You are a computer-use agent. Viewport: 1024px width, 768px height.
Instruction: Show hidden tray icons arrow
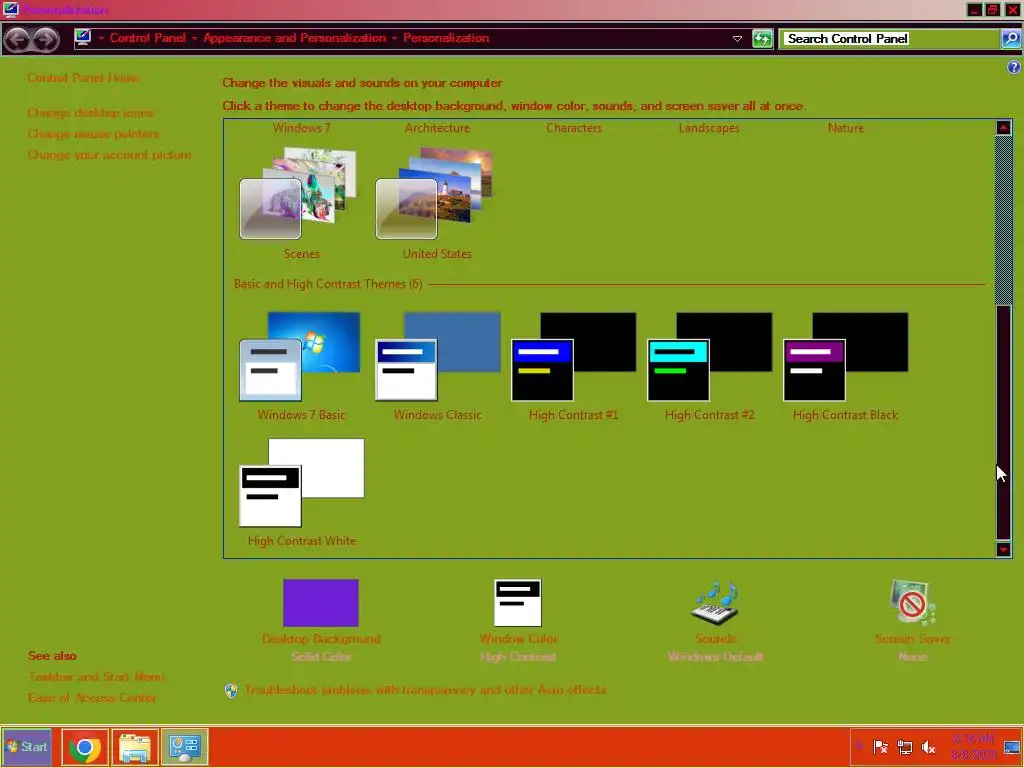[859, 746]
